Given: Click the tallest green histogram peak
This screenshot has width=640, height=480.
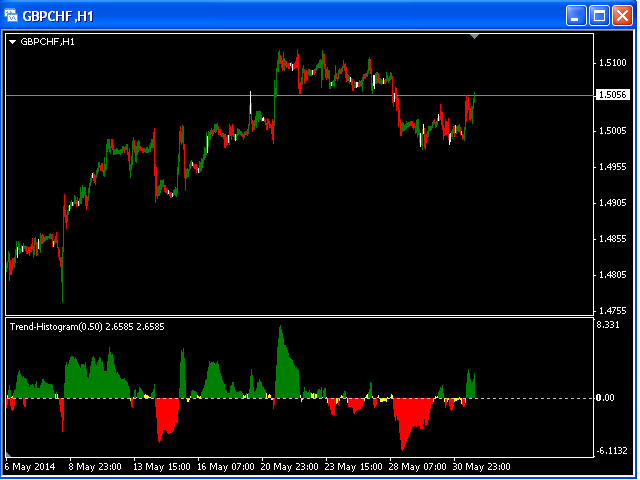Looking at the screenshot, I should click(x=280, y=327).
